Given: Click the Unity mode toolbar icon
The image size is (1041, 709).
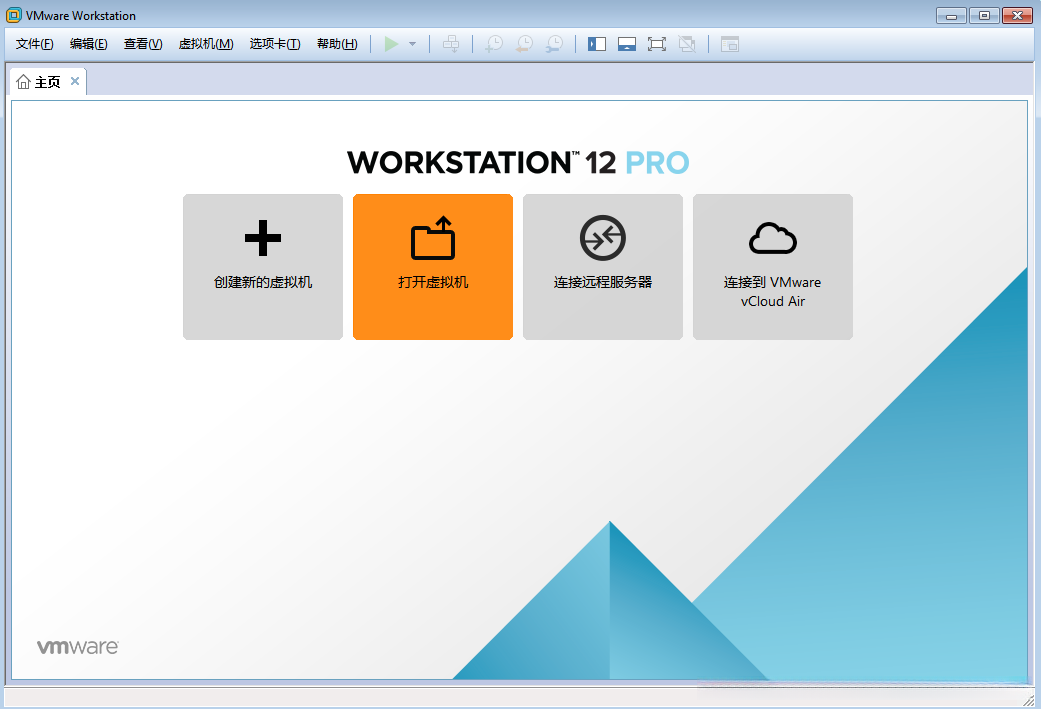Looking at the screenshot, I should pyautogui.click(x=687, y=44).
